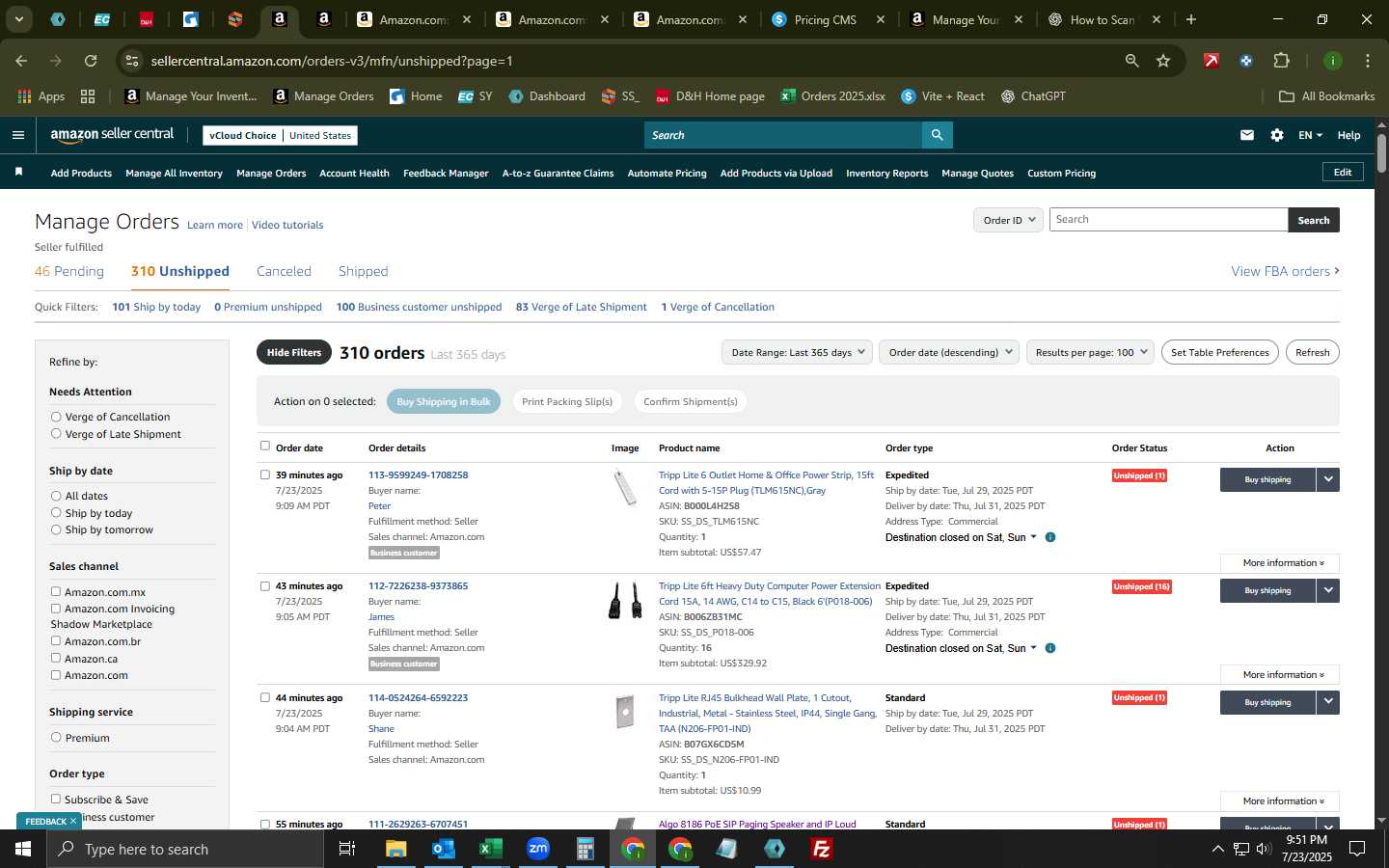Open the browser extensions puzzle icon
The image size is (1389, 868).
(1281, 61)
